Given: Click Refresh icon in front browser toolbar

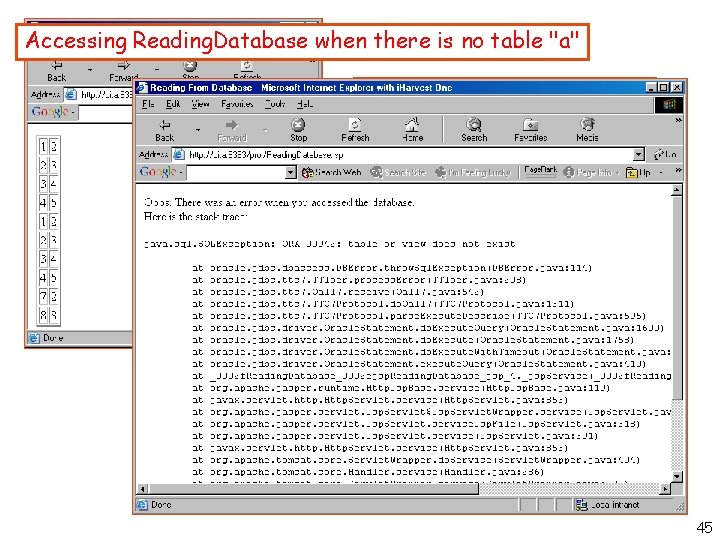Looking at the screenshot, I should coord(355,124).
